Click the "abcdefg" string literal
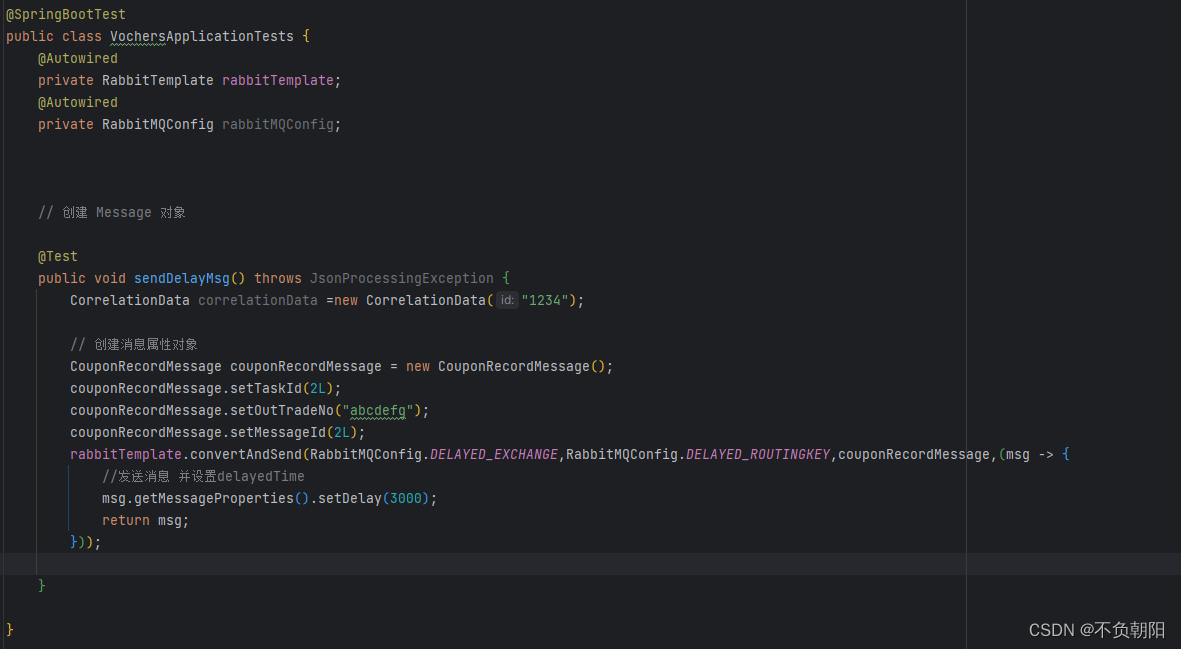The width and height of the screenshot is (1181, 649). pyautogui.click(x=378, y=410)
